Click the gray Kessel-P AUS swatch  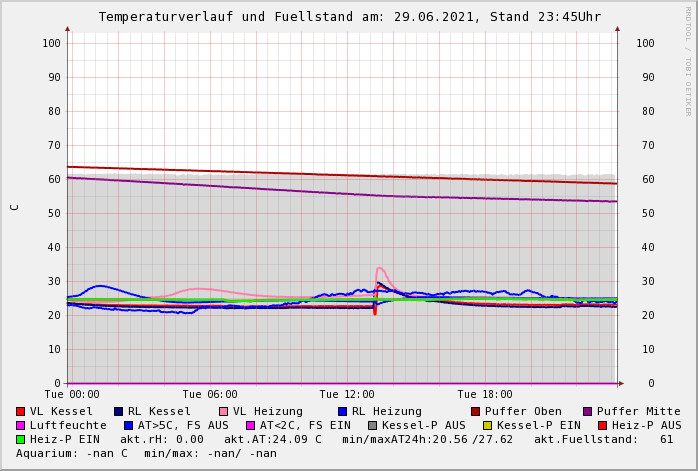pos(372,426)
